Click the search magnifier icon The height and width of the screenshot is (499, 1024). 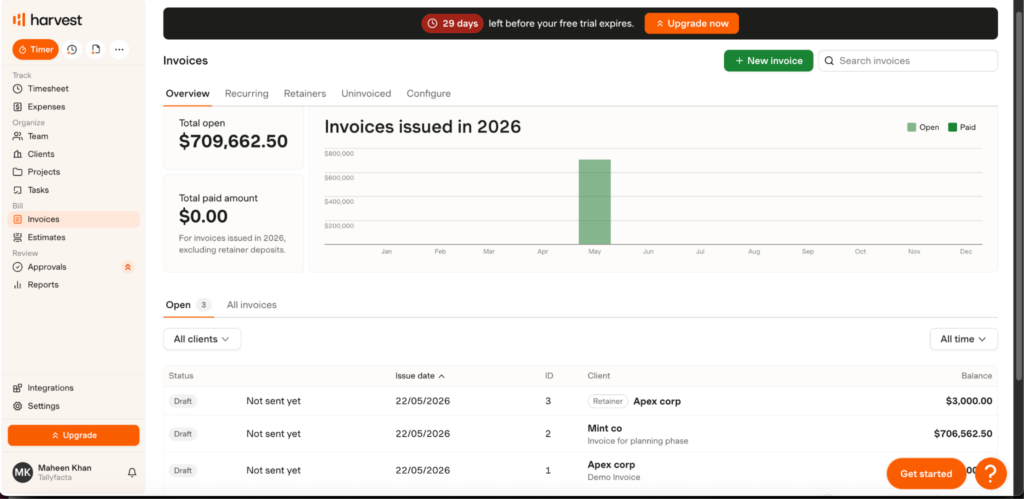[829, 61]
